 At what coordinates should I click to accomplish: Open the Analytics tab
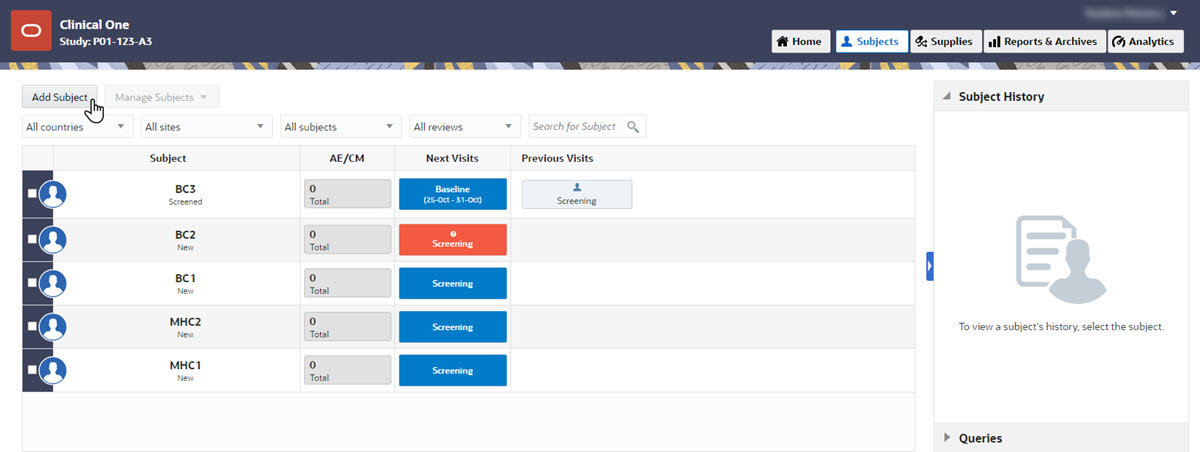[1145, 41]
